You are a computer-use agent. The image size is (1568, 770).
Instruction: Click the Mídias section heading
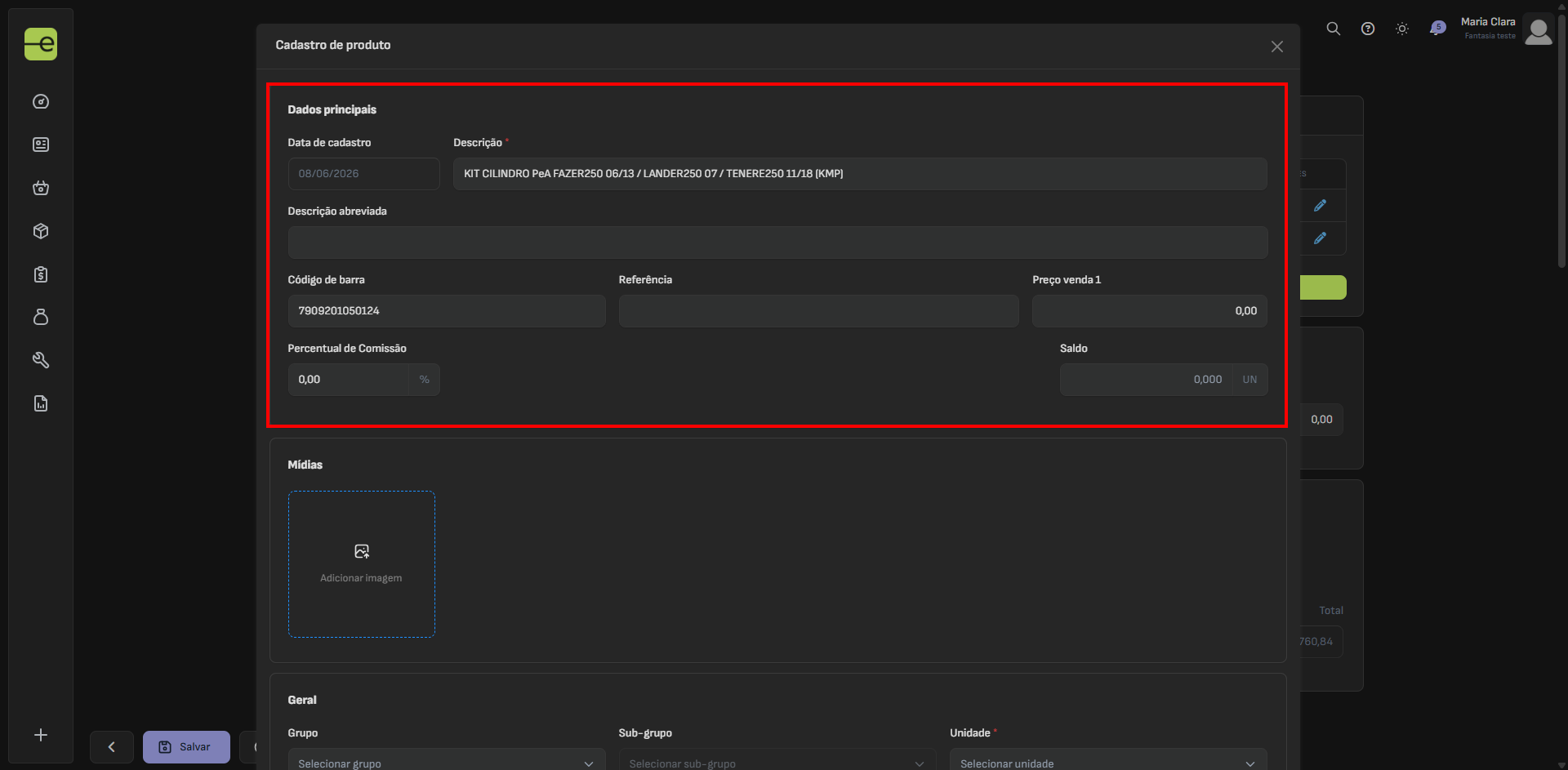pyautogui.click(x=305, y=465)
